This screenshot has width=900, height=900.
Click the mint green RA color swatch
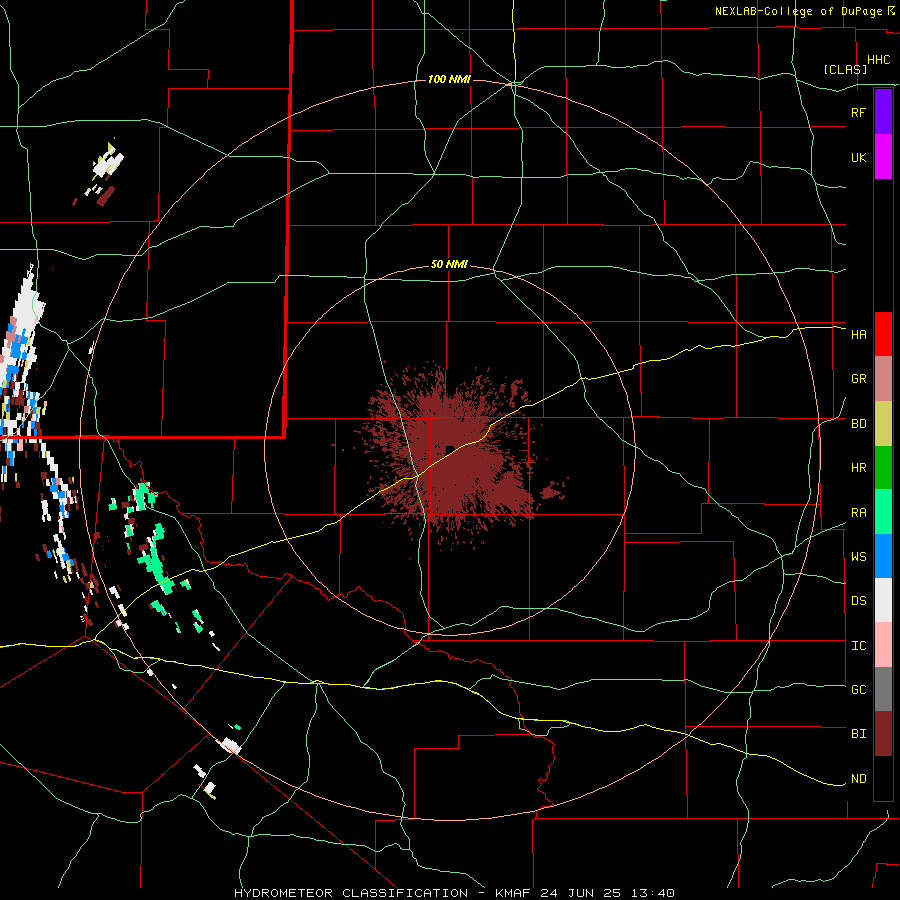click(x=883, y=512)
